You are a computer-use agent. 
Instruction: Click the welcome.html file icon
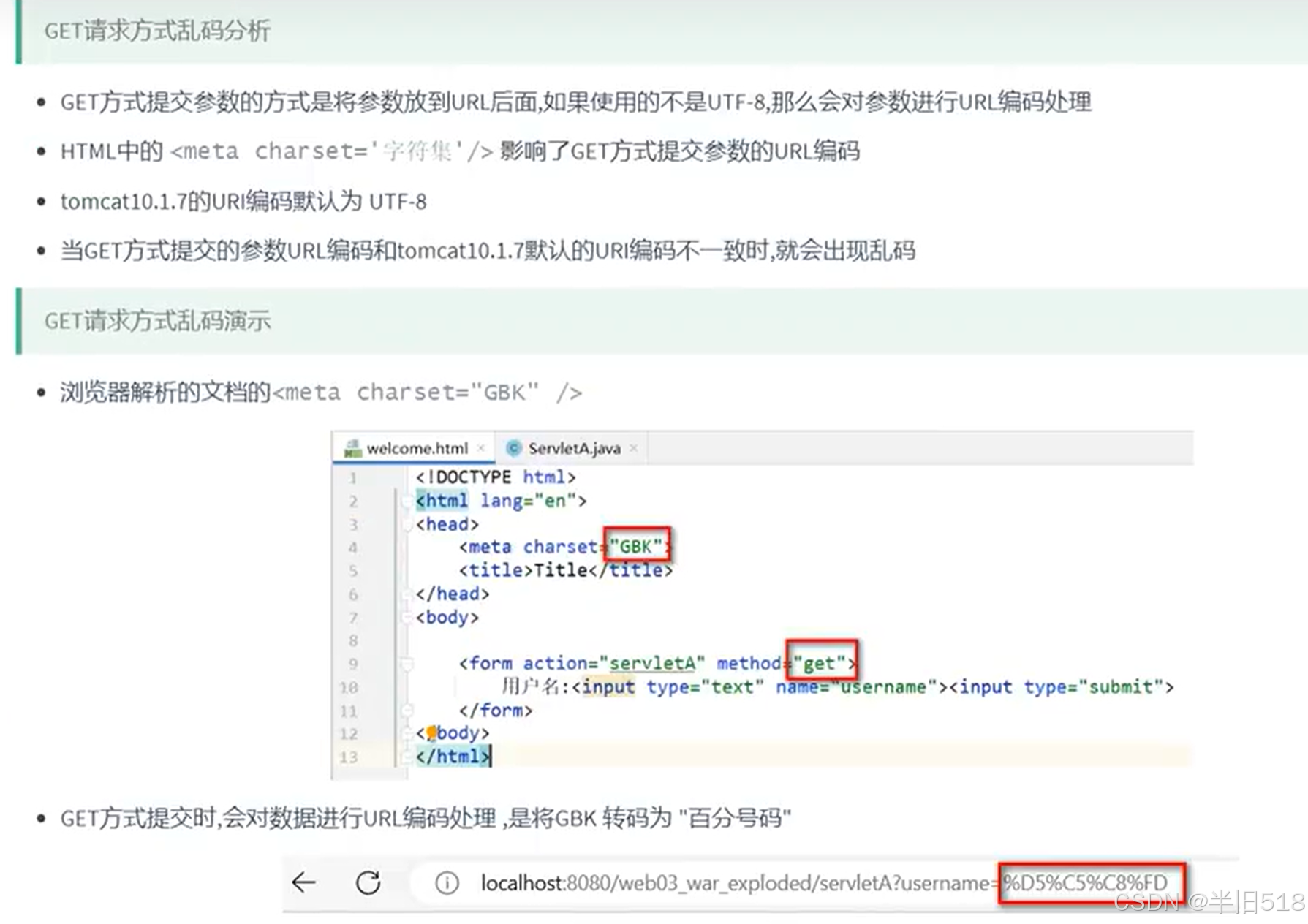pyautogui.click(x=353, y=448)
